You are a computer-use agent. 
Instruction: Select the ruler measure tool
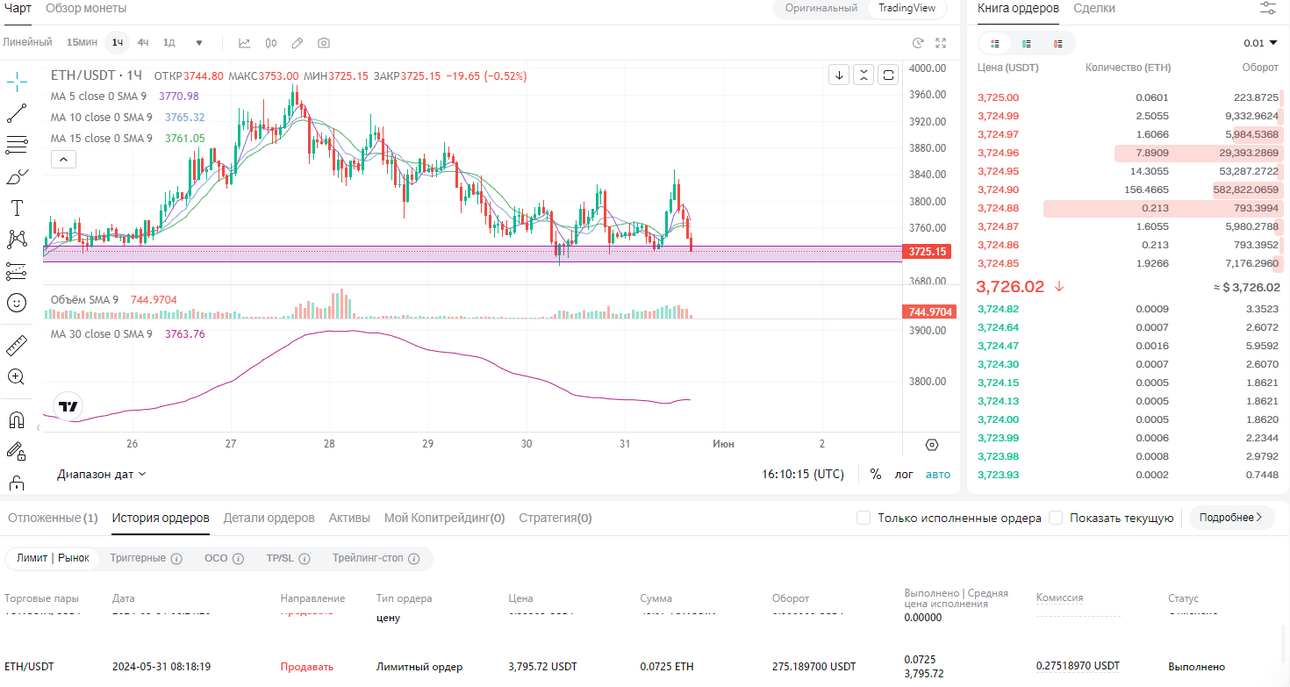(17, 346)
